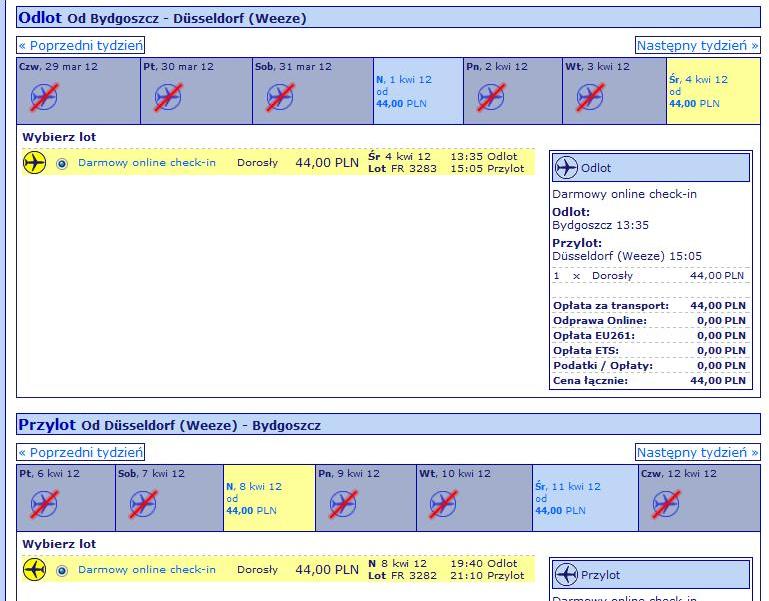Image resolution: width=769 pixels, height=601 pixels.
Task: Click 'N 8 kwi 12' in flight row
Action: point(397,564)
